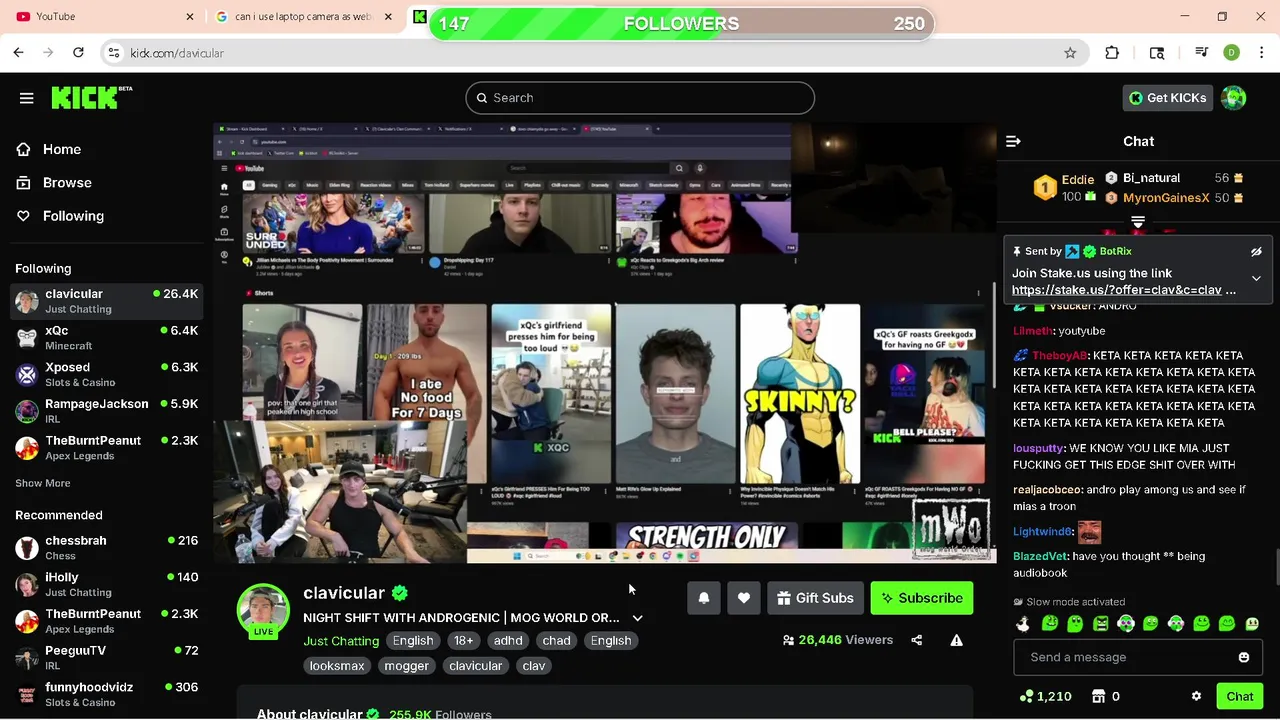
Task: Open the shop icon next to 0
Action: pos(1098,696)
